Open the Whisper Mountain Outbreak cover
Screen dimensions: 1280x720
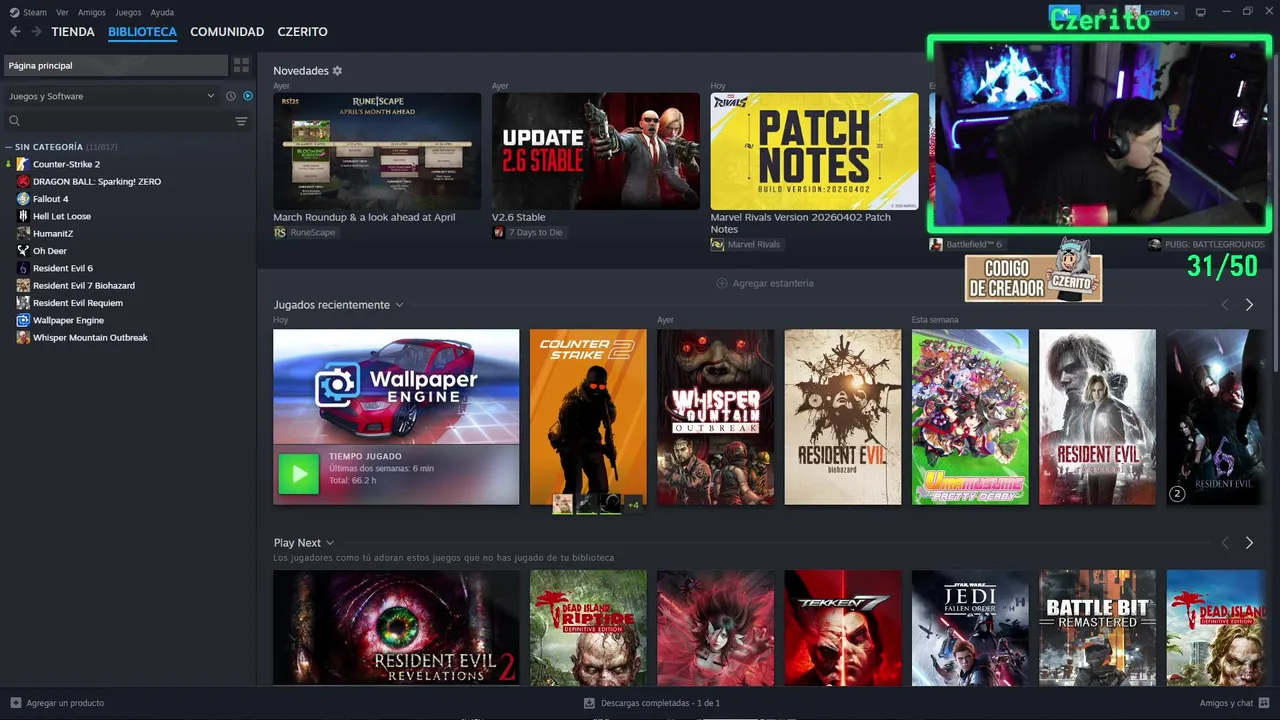click(x=715, y=417)
